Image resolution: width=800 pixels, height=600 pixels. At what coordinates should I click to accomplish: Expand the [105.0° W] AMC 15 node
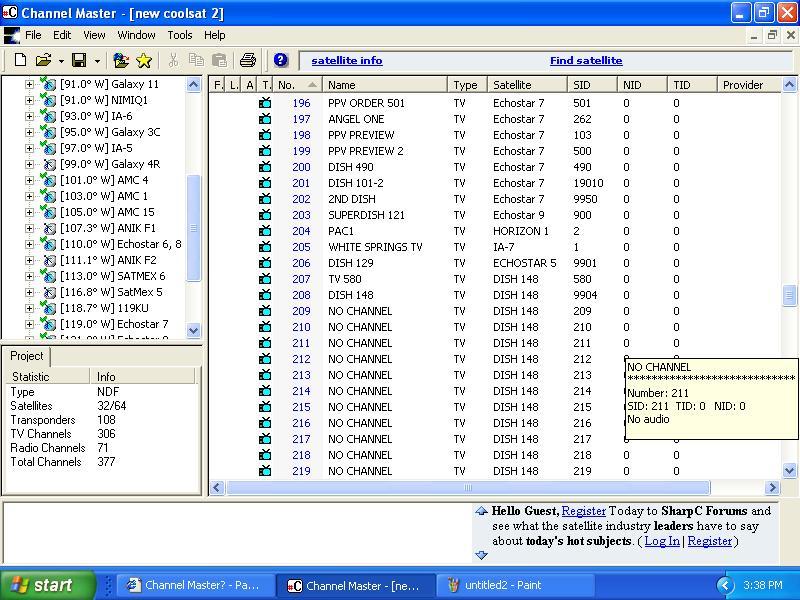click(29, 212)
